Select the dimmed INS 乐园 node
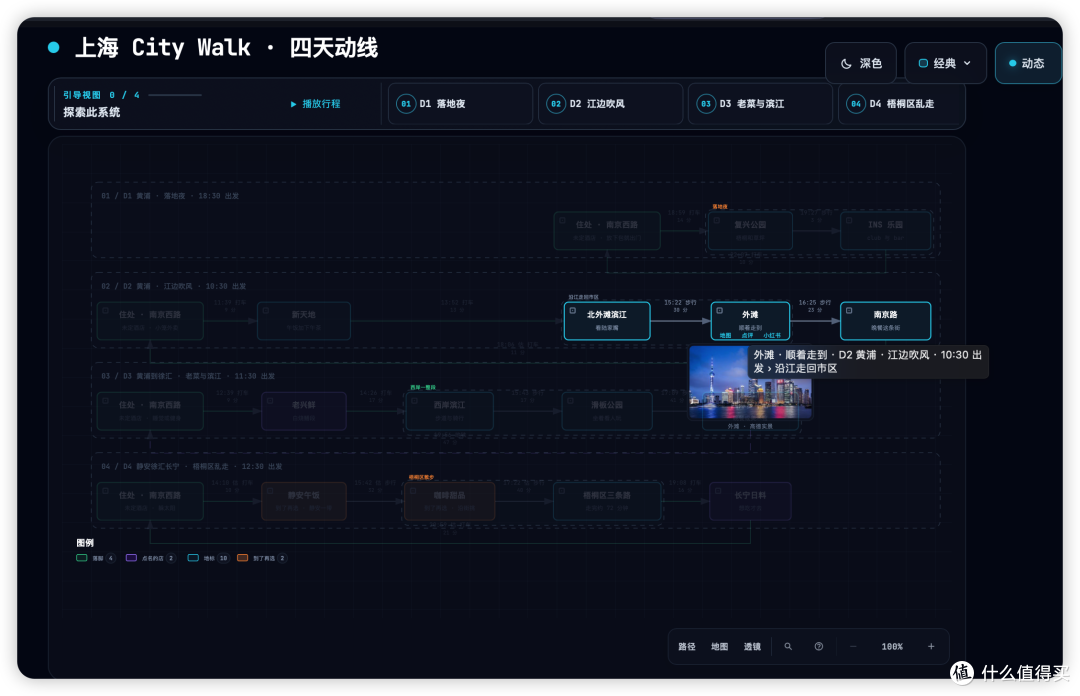The height and width of the screenshot is (696, 1080). click(x=885, y=231)
